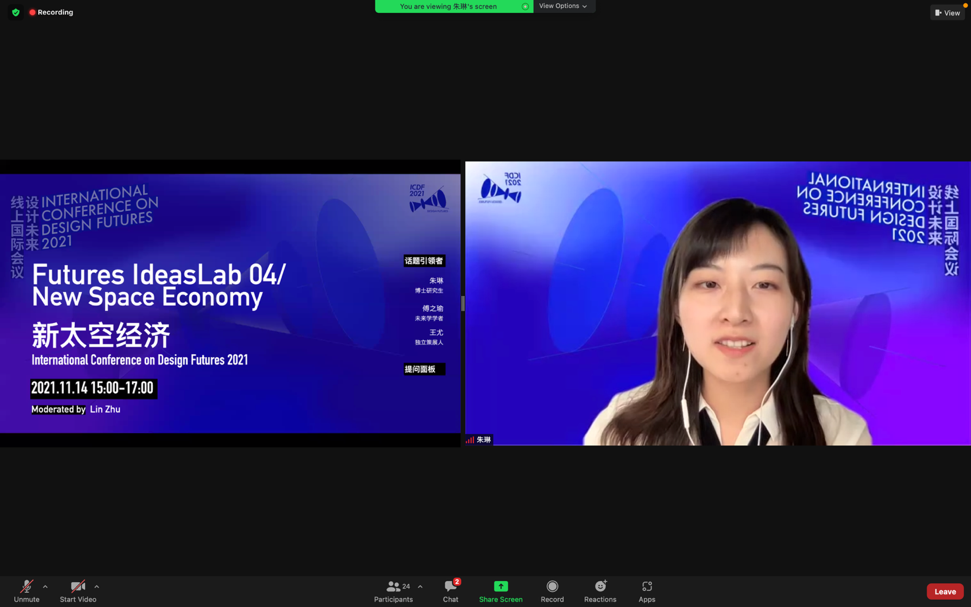The height and width of the screenshot is (607, 971).
Task: Click the signal strength icon on 朱琳's video
Action: 470,439
